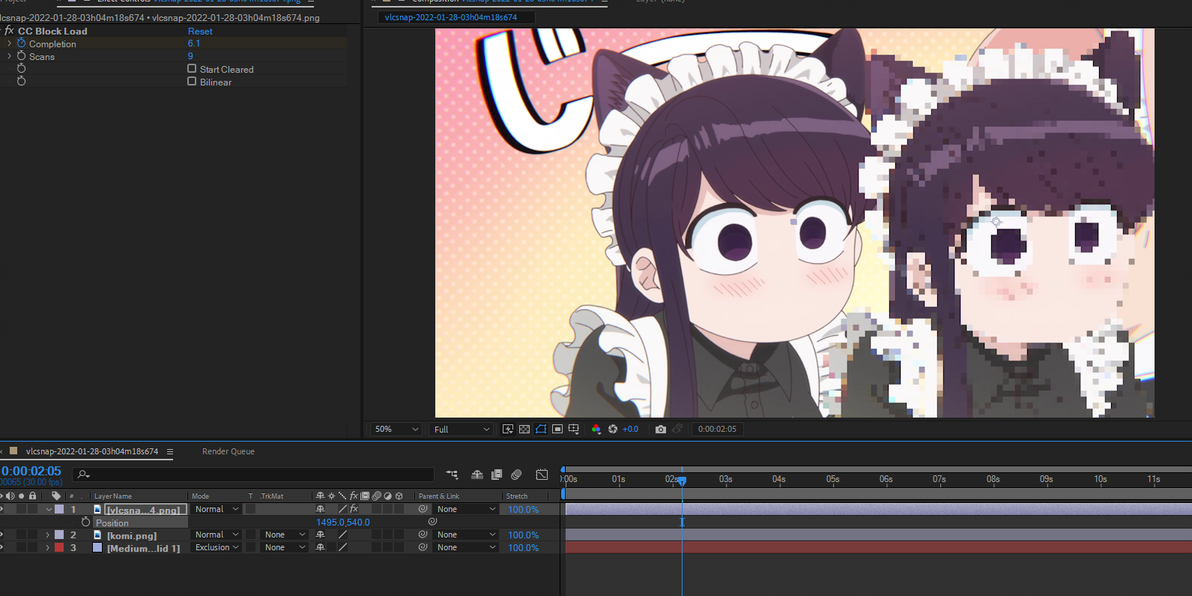
Task: Open grid and guide options icon
Action: coord(574,430)
